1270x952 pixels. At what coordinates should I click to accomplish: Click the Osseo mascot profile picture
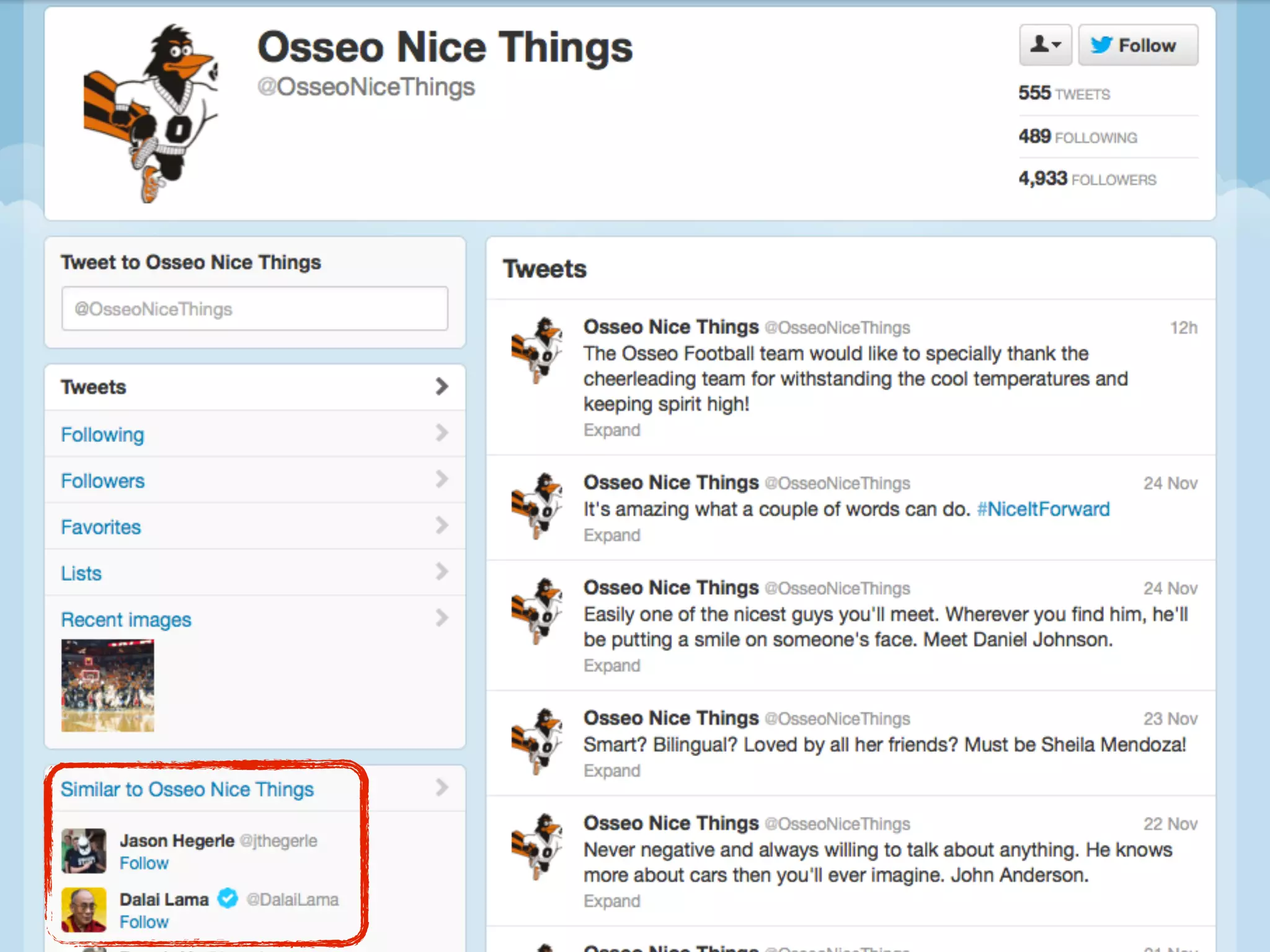coord(151,114)
